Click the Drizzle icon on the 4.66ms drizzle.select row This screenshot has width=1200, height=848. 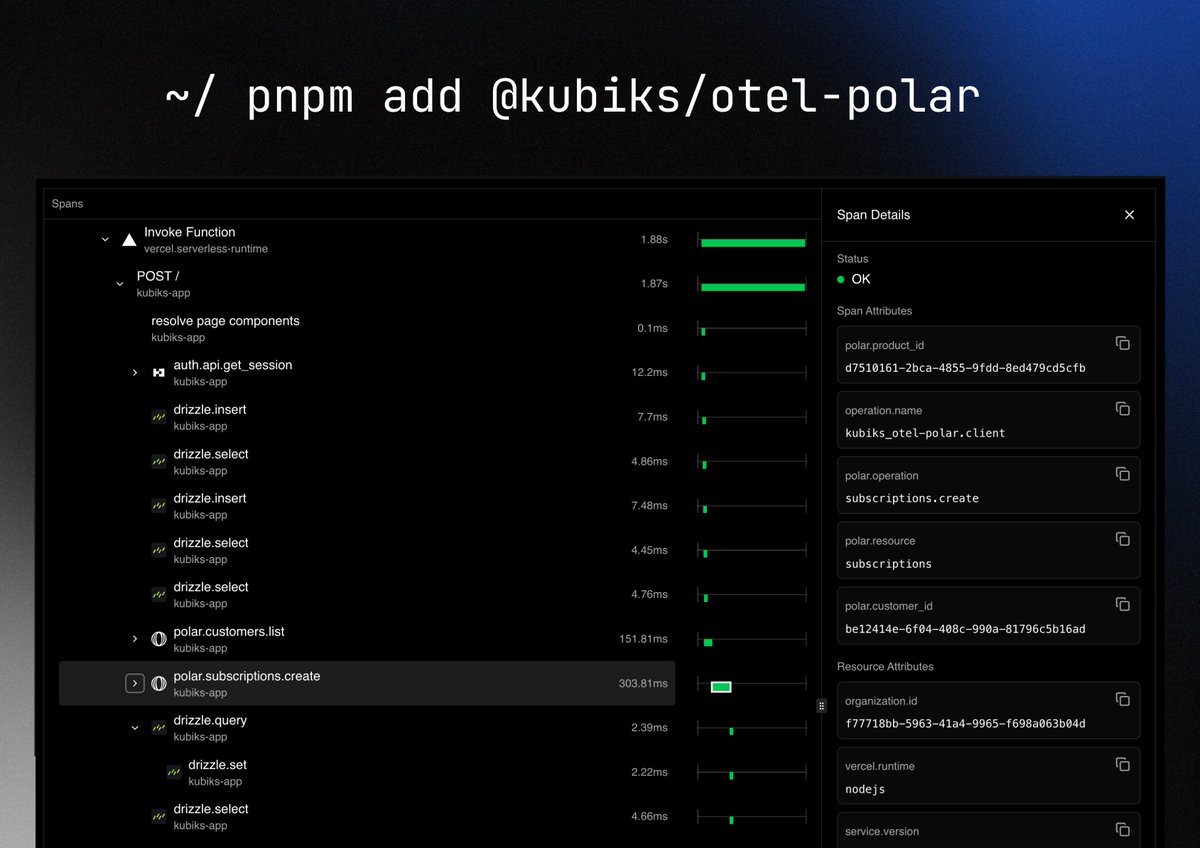click(158, 816)
